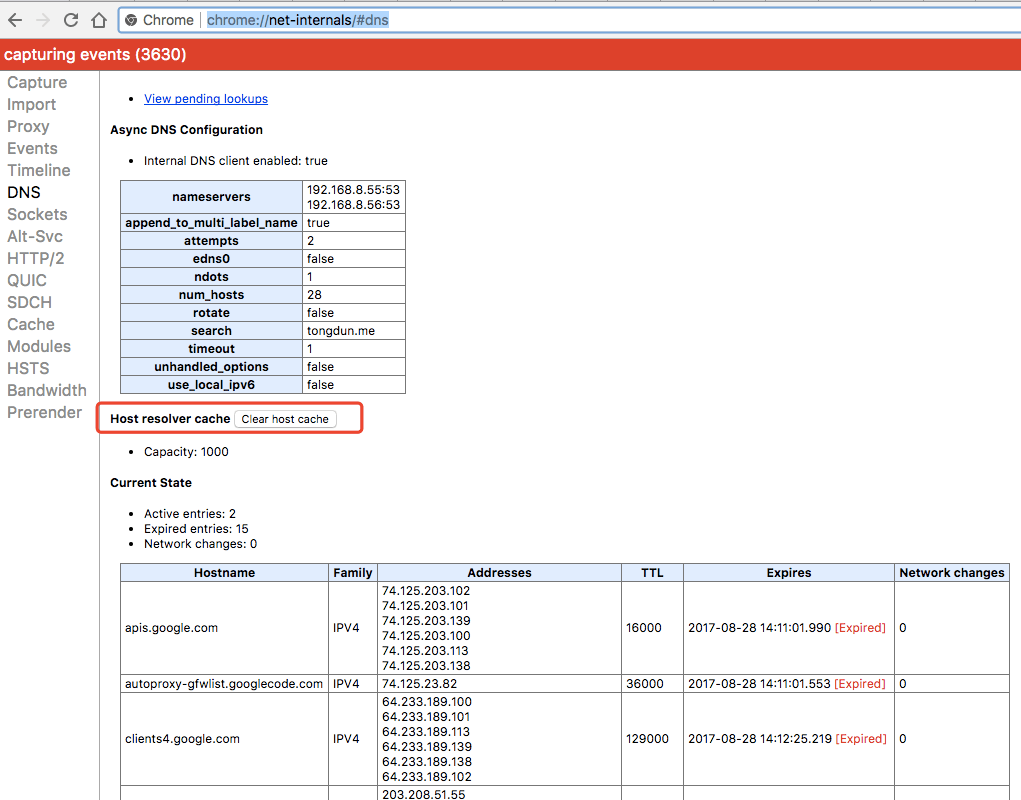Switch to the HSTS section

(x=28, y=368)
